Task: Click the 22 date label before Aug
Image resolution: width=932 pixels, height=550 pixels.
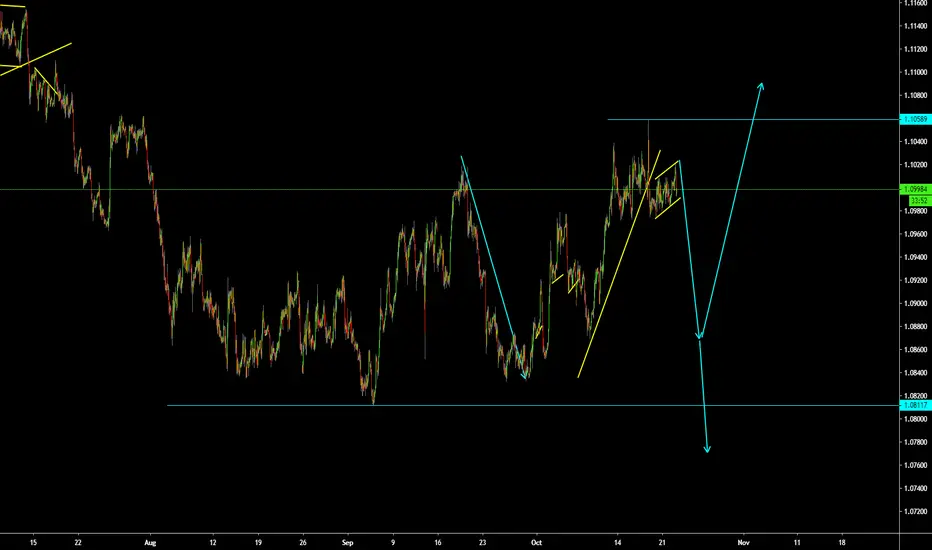Action: tap(78, 542)
